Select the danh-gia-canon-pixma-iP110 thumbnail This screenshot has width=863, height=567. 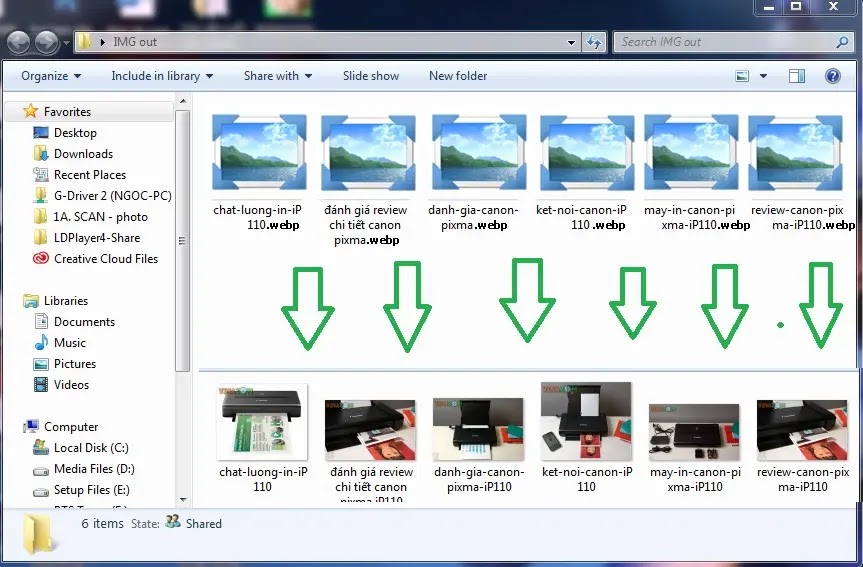(x=478, y=429)
